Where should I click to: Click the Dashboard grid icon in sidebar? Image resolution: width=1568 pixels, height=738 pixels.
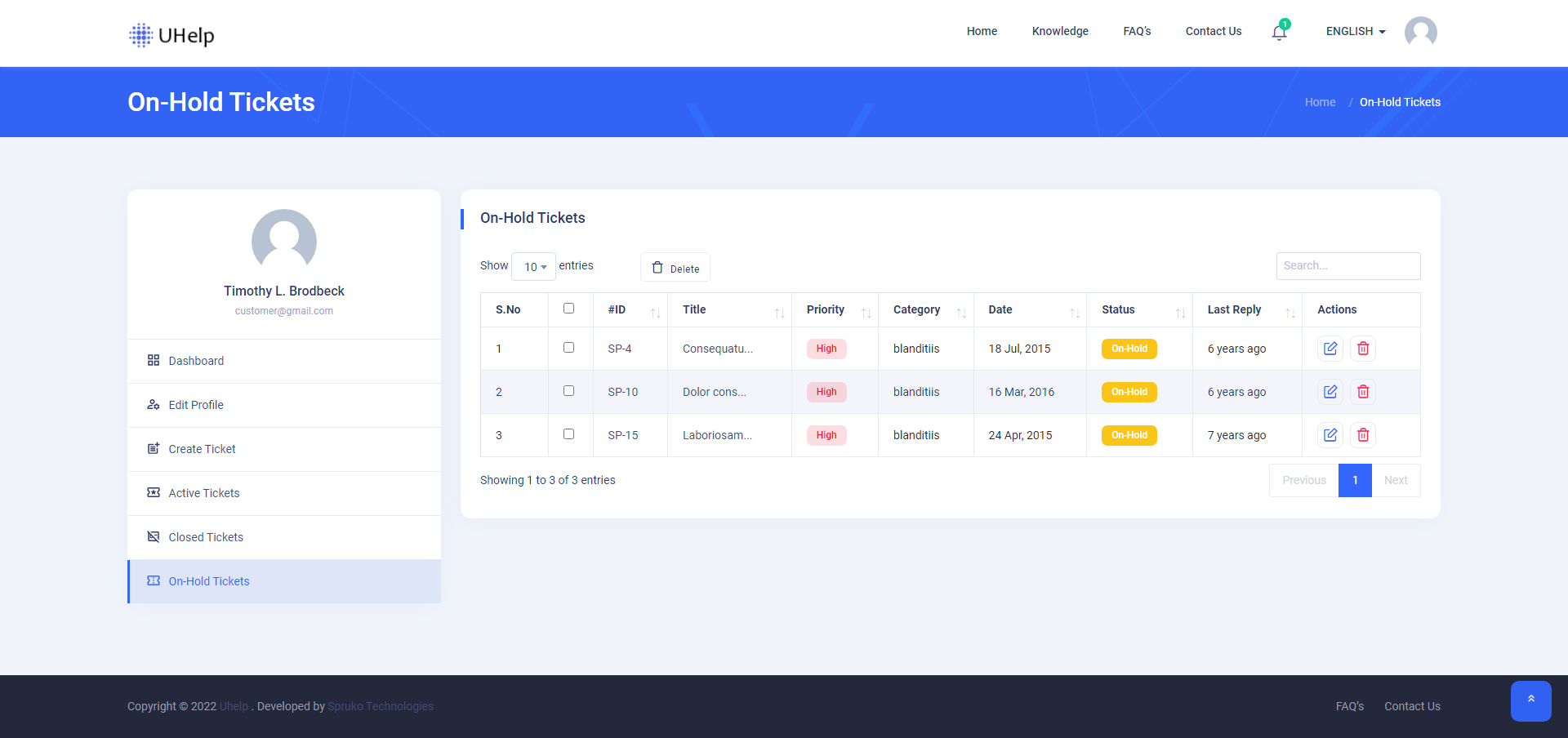153,360
